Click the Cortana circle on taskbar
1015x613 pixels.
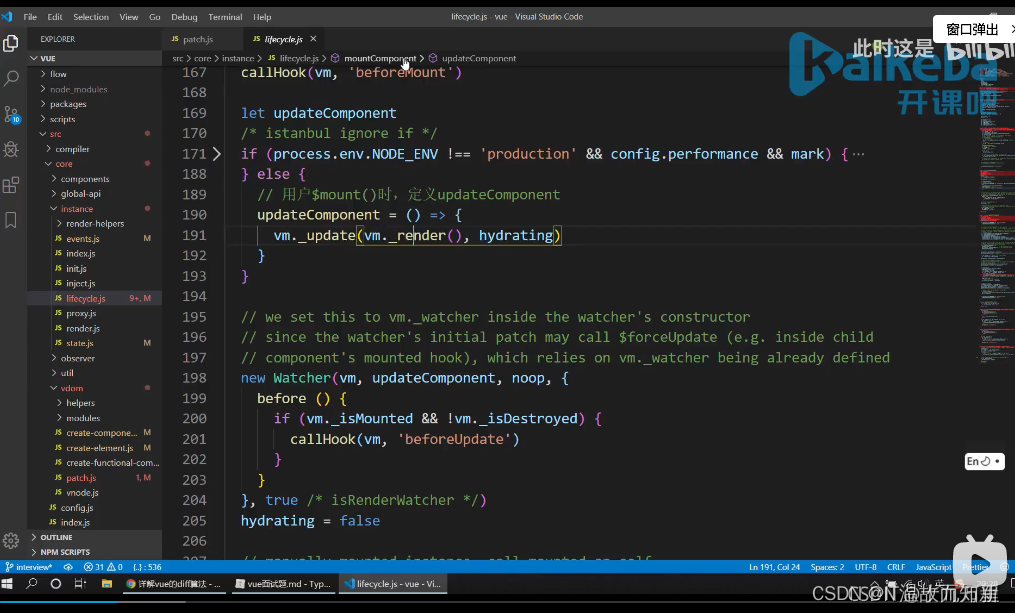click(x=56, y=583)
